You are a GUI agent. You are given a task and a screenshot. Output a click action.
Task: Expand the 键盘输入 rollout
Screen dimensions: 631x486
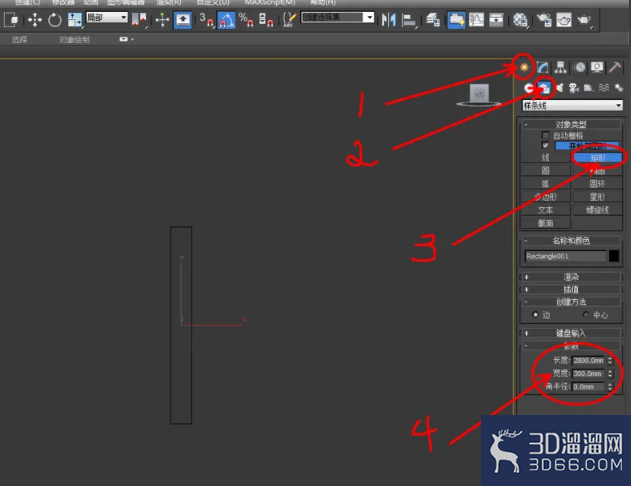pyautogui.click(x=571, y=333)
